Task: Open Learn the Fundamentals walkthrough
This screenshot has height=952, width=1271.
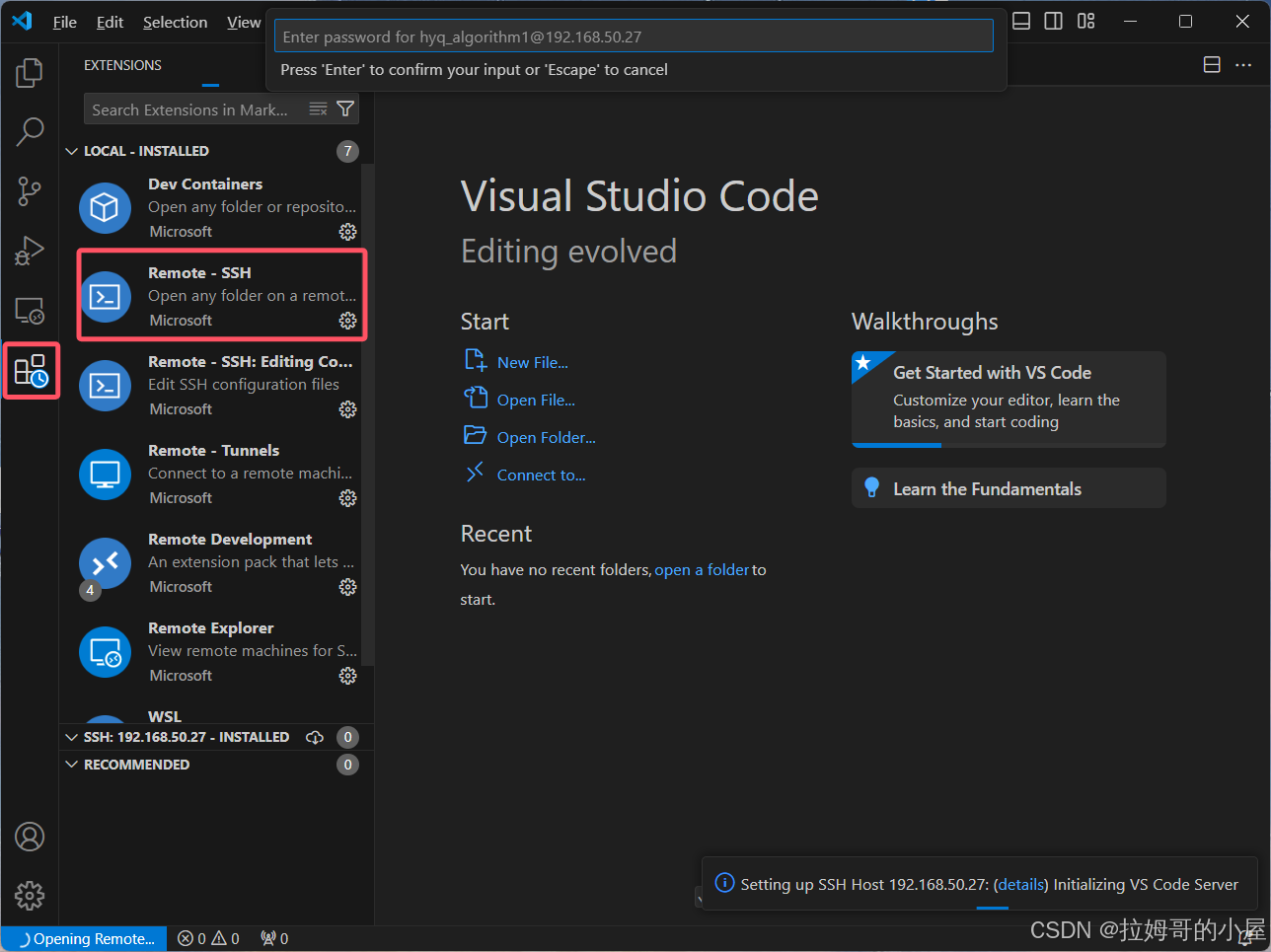Action: click(x=1009, y=488)
